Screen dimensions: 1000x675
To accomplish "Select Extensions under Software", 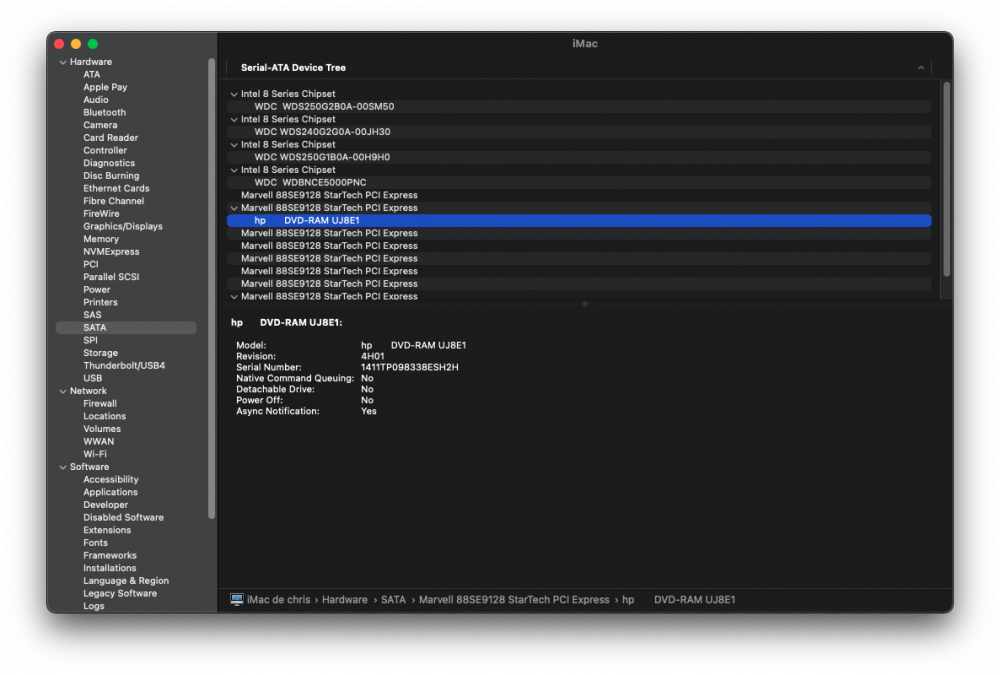I will tap(107, 531).
